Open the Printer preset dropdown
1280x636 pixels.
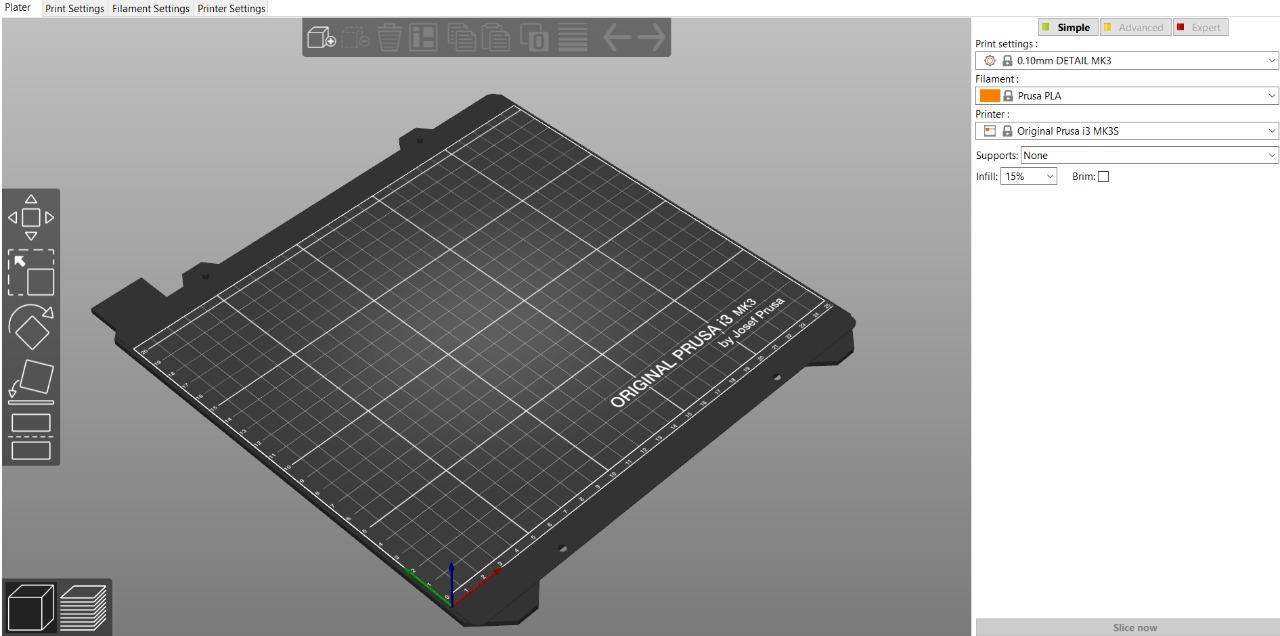tap(1127, 131)
